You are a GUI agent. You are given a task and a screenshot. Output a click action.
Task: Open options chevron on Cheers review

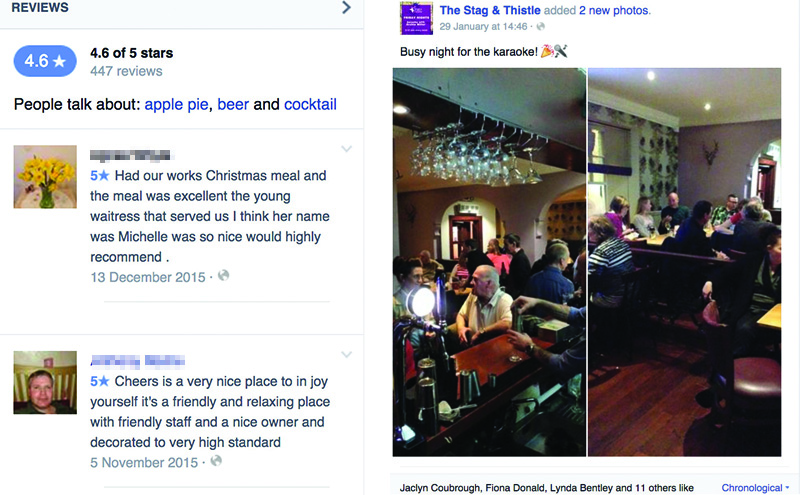tap(346, 355)
